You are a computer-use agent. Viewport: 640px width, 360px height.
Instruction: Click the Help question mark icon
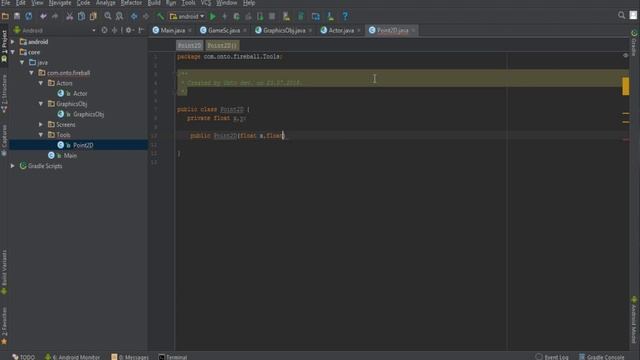pos(345,16)
